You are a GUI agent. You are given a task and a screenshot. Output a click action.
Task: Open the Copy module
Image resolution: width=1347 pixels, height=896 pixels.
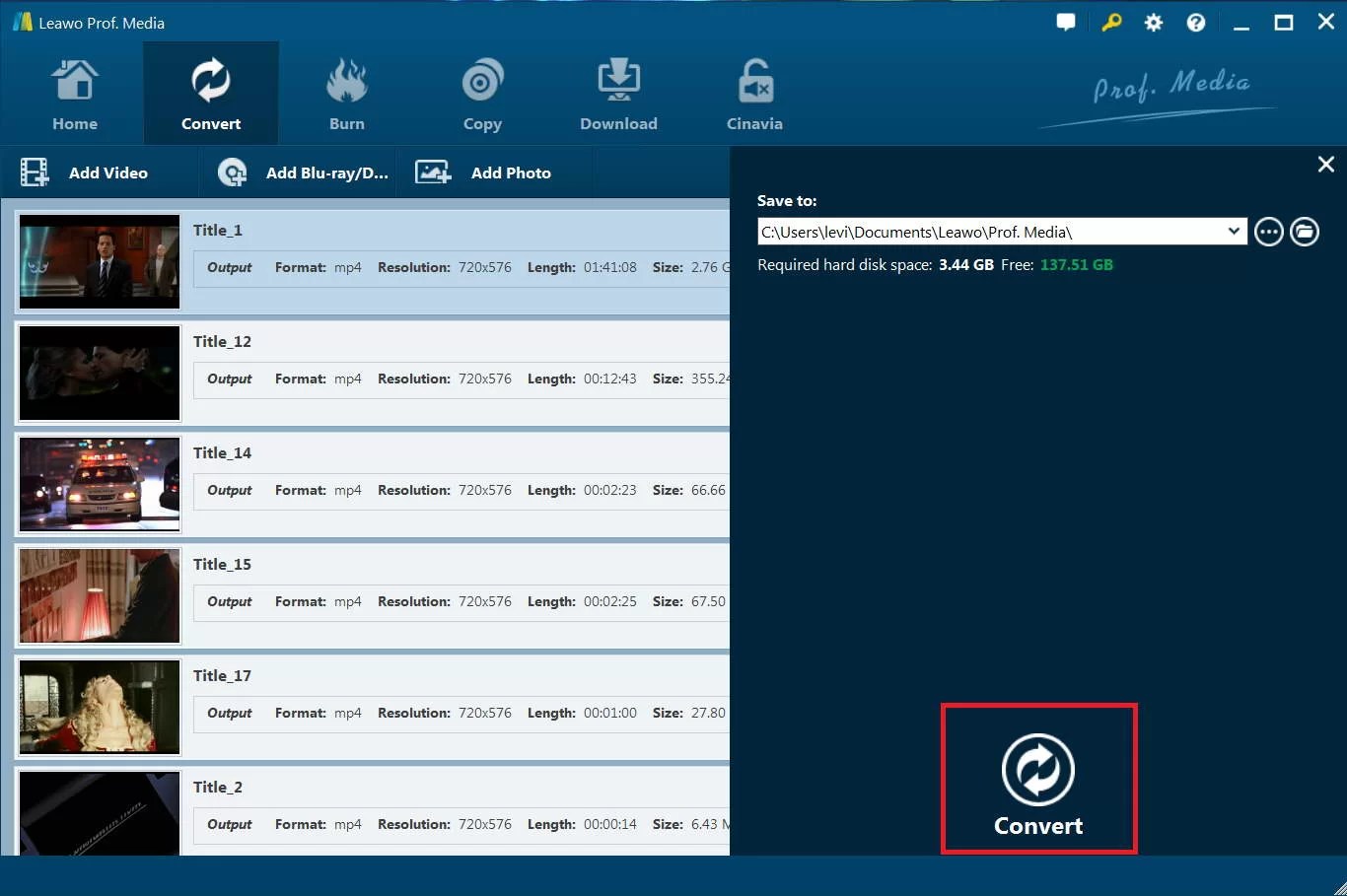482,92
